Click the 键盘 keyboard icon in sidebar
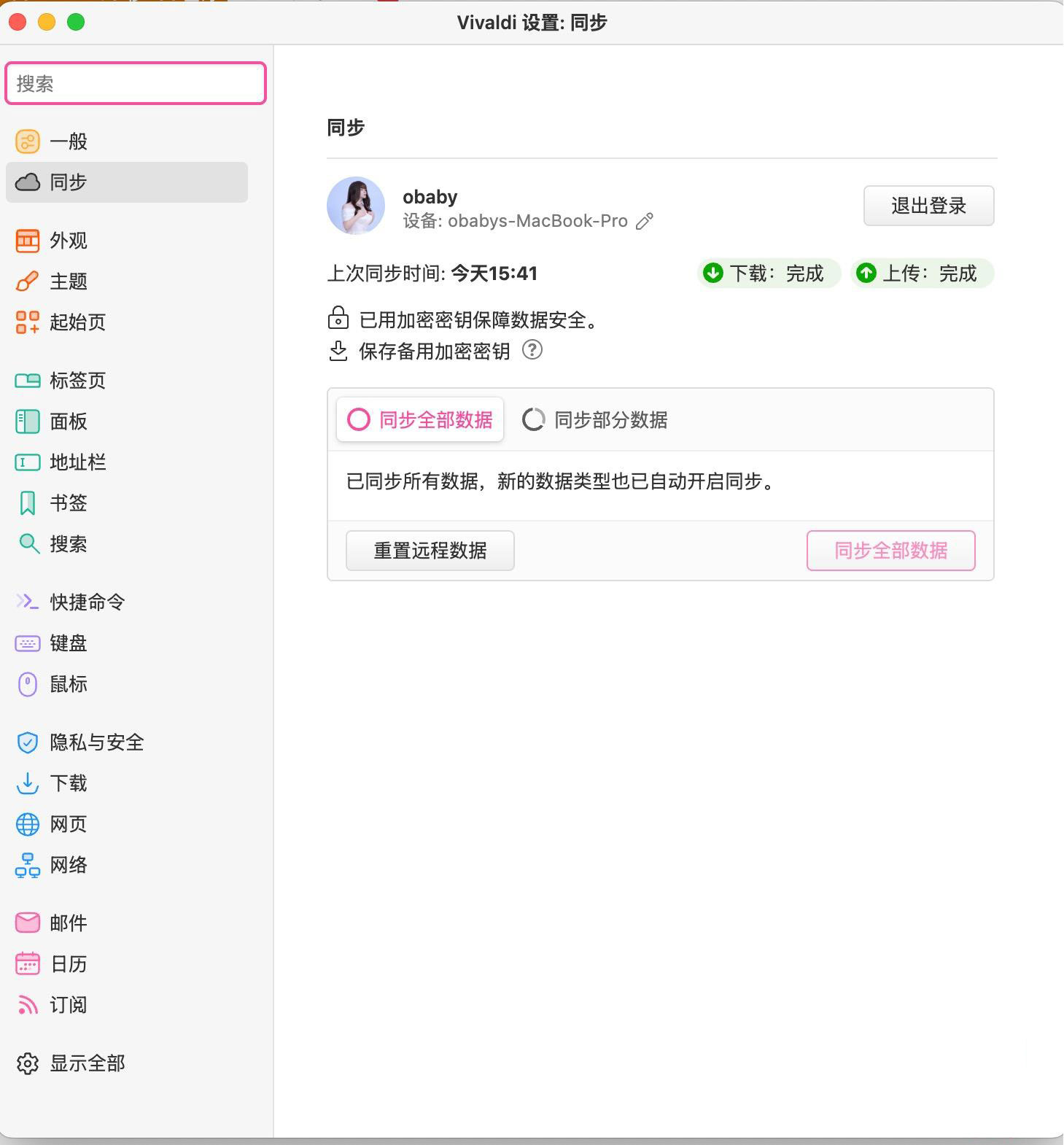The image size is (1064, 1145). 28,643
